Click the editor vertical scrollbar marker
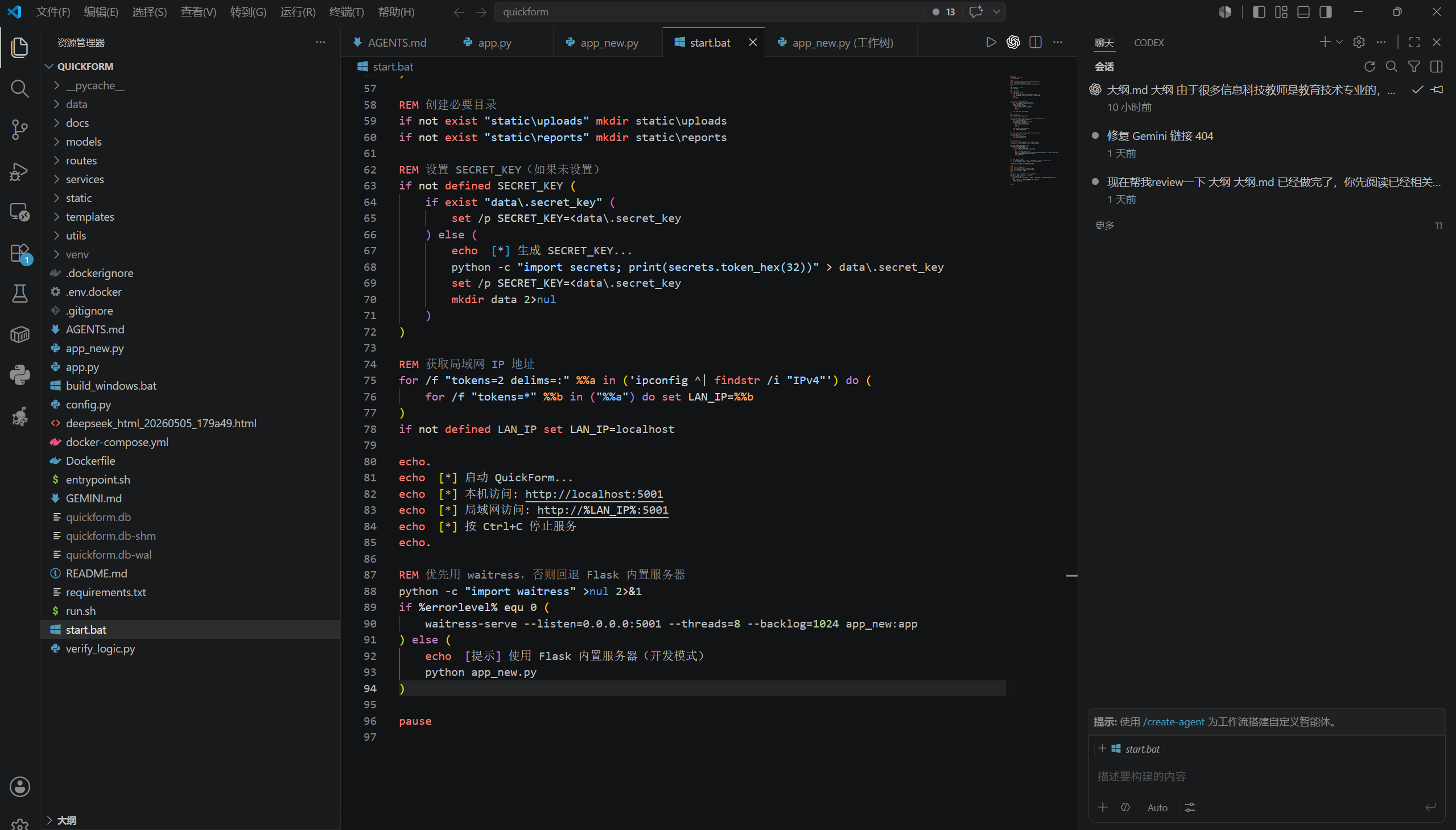The image size is (1456, 830). [1072, 576]
